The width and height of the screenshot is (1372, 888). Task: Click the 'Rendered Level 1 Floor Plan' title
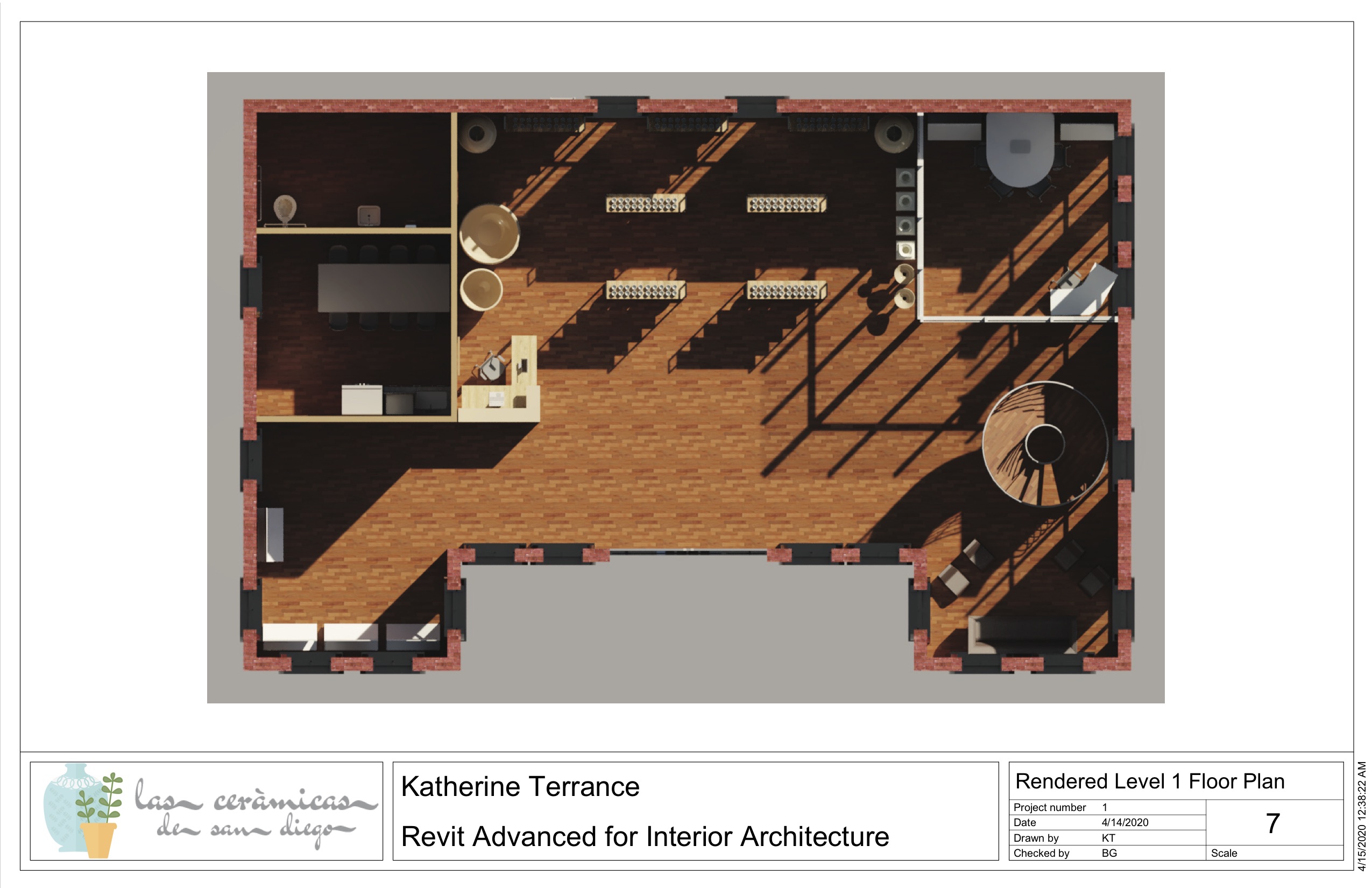(x=1149, y=781)
